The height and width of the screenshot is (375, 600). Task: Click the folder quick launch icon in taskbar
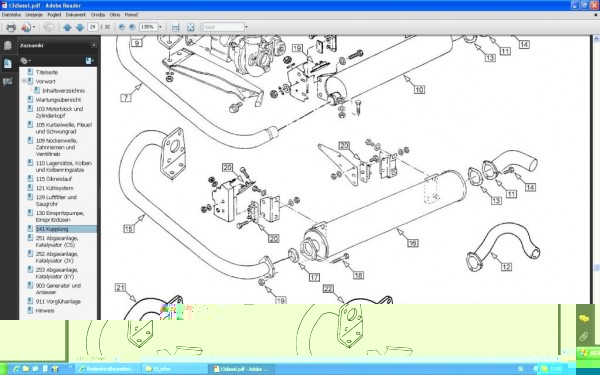point(26,369)
